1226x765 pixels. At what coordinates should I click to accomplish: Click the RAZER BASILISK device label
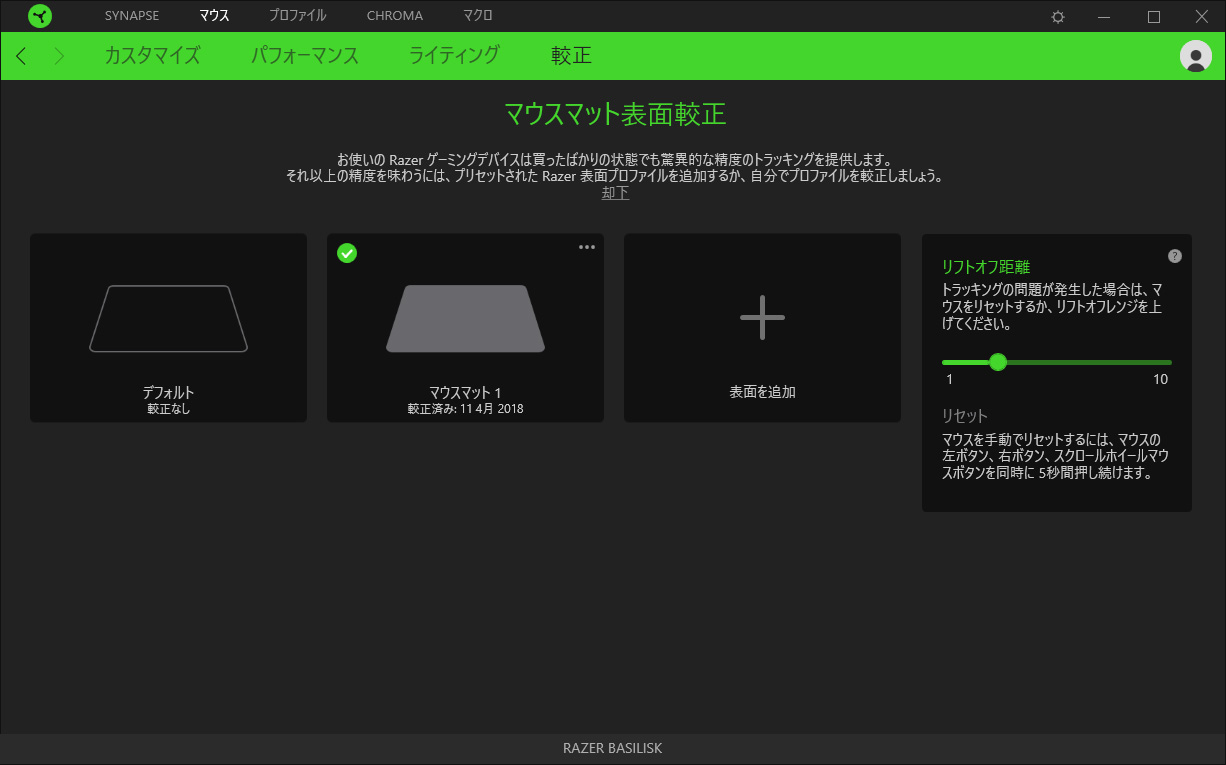click(613, 748)
